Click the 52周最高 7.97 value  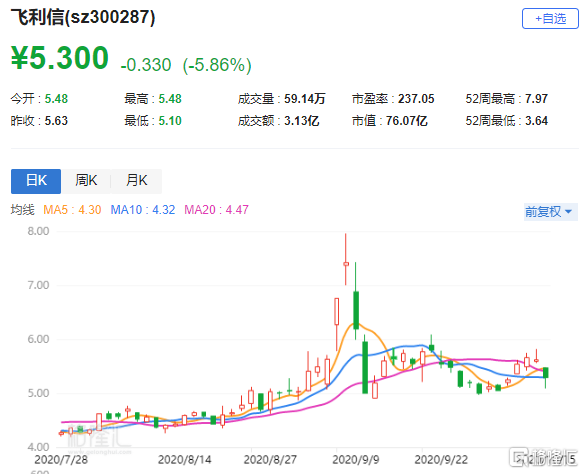(536, 99)
